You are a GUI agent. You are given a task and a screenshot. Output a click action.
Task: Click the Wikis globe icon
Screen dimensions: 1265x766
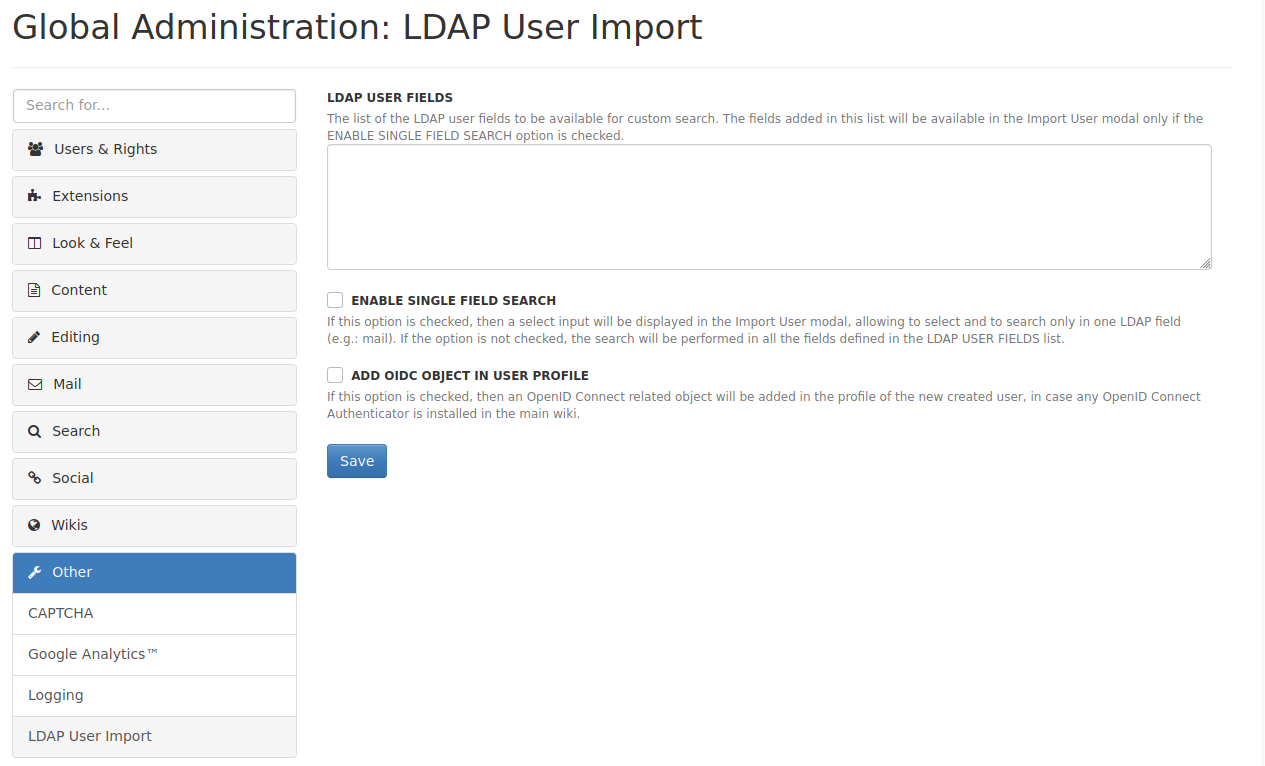35,525
